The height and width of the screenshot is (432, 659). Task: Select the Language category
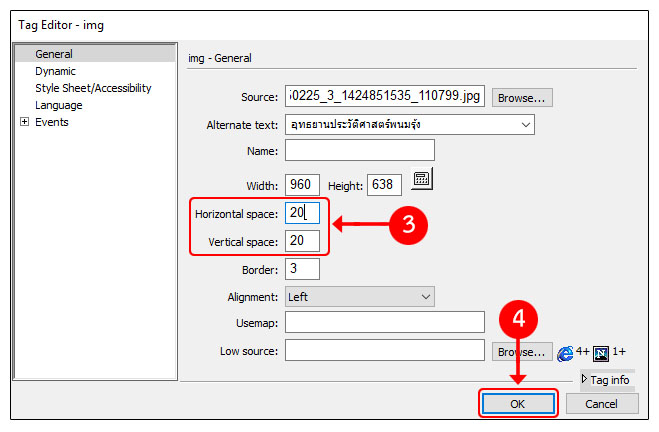[x=58, y=105]
